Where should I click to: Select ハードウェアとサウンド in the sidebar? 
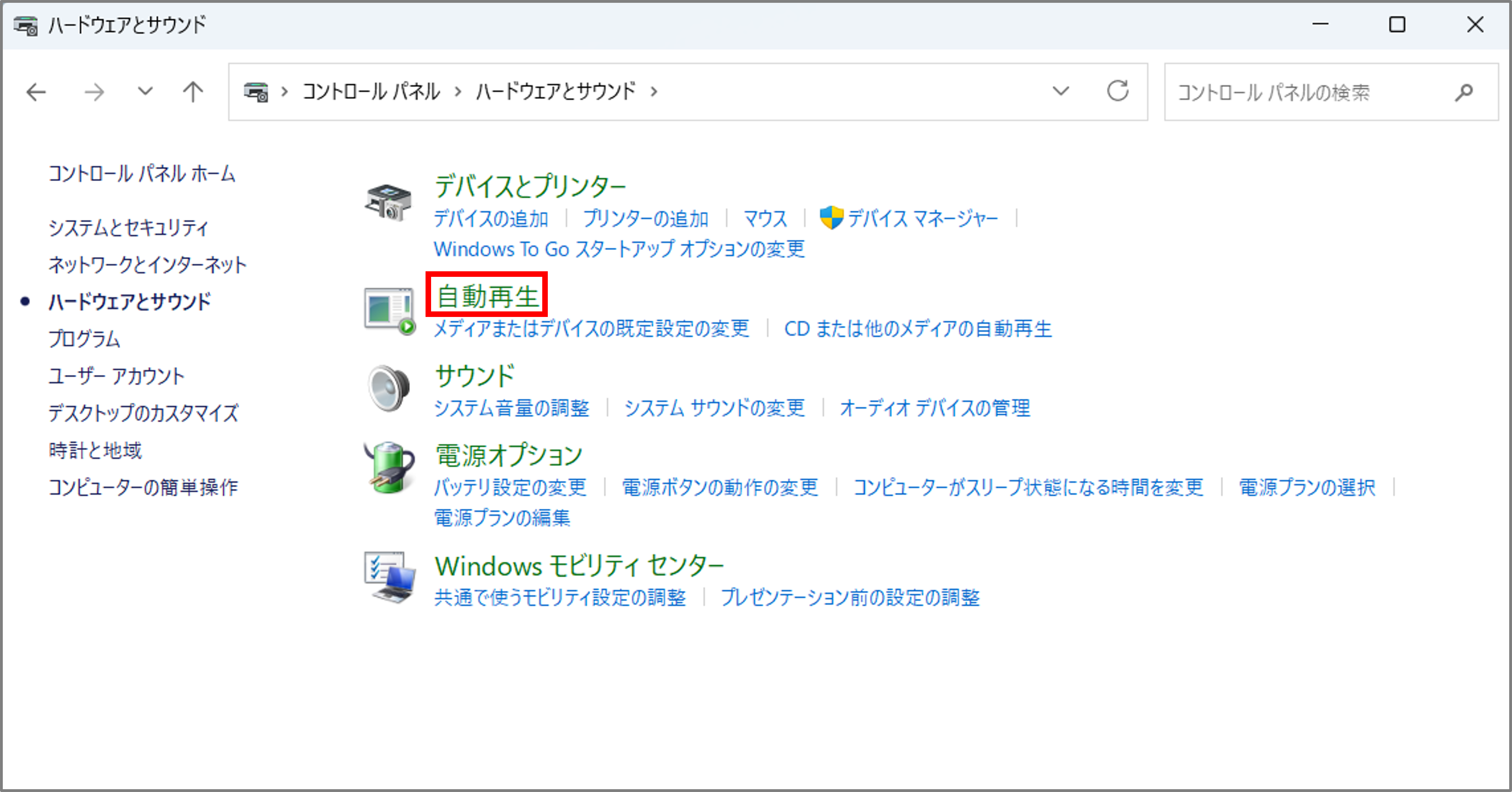point(130,302)
